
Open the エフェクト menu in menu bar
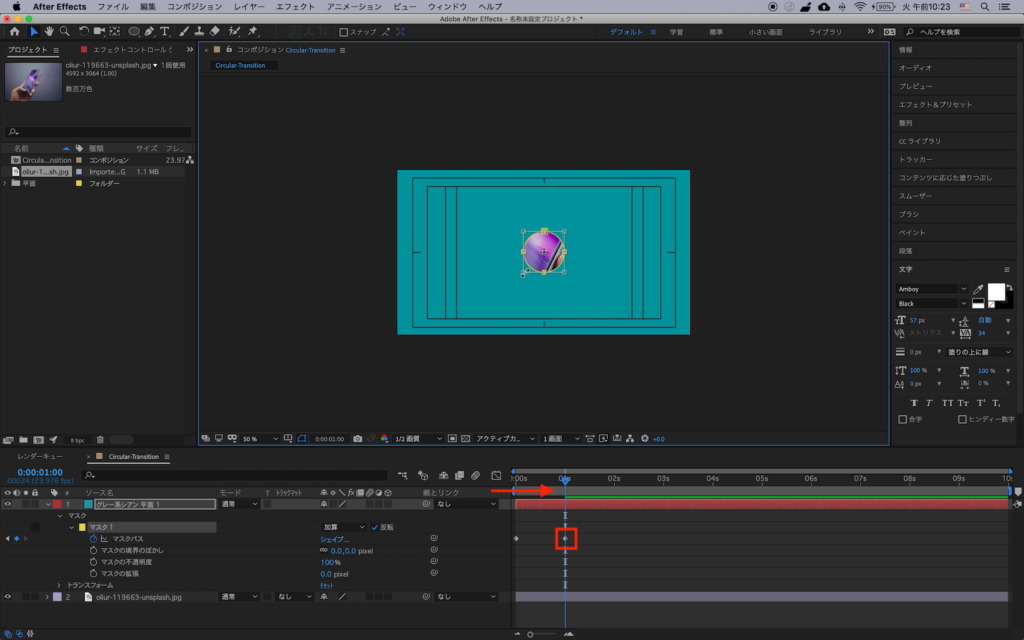click(x=294, y=6)
